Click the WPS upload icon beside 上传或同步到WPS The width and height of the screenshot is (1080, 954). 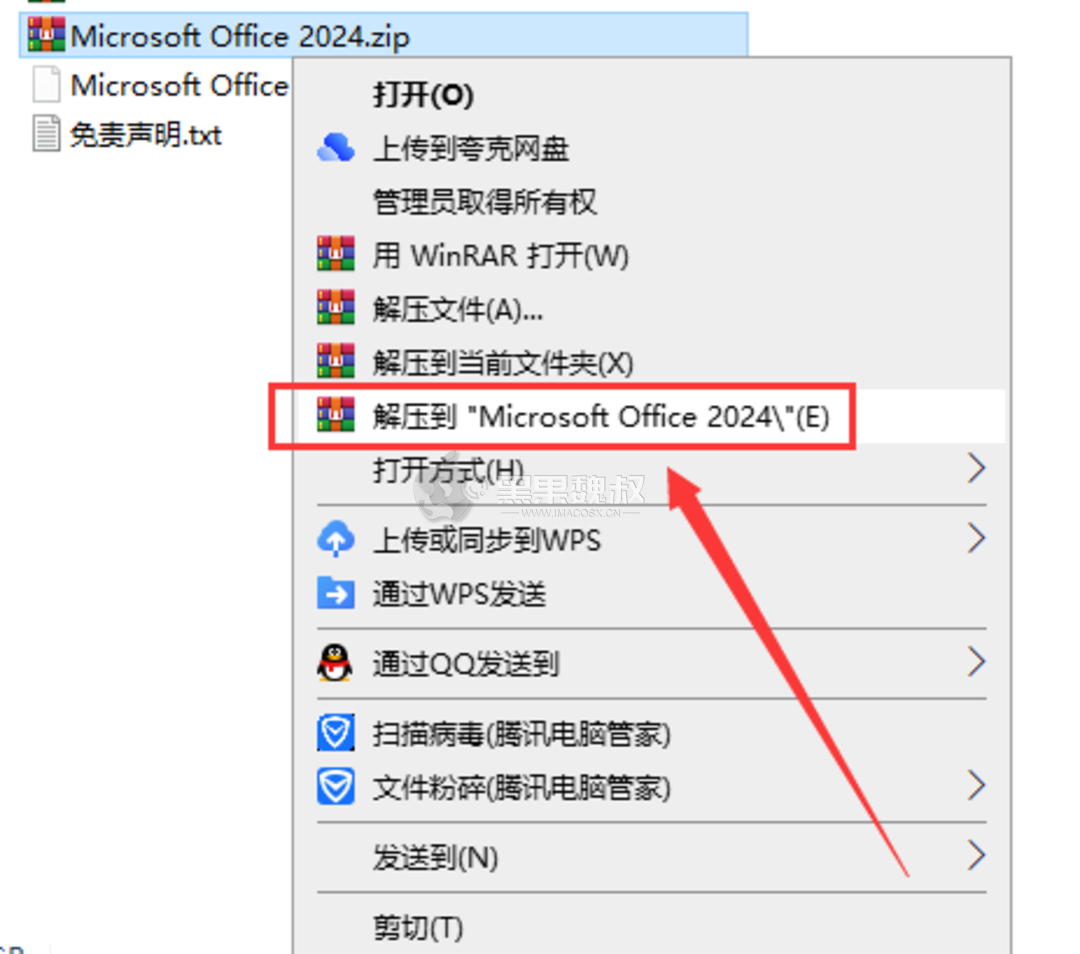(336, 539)
